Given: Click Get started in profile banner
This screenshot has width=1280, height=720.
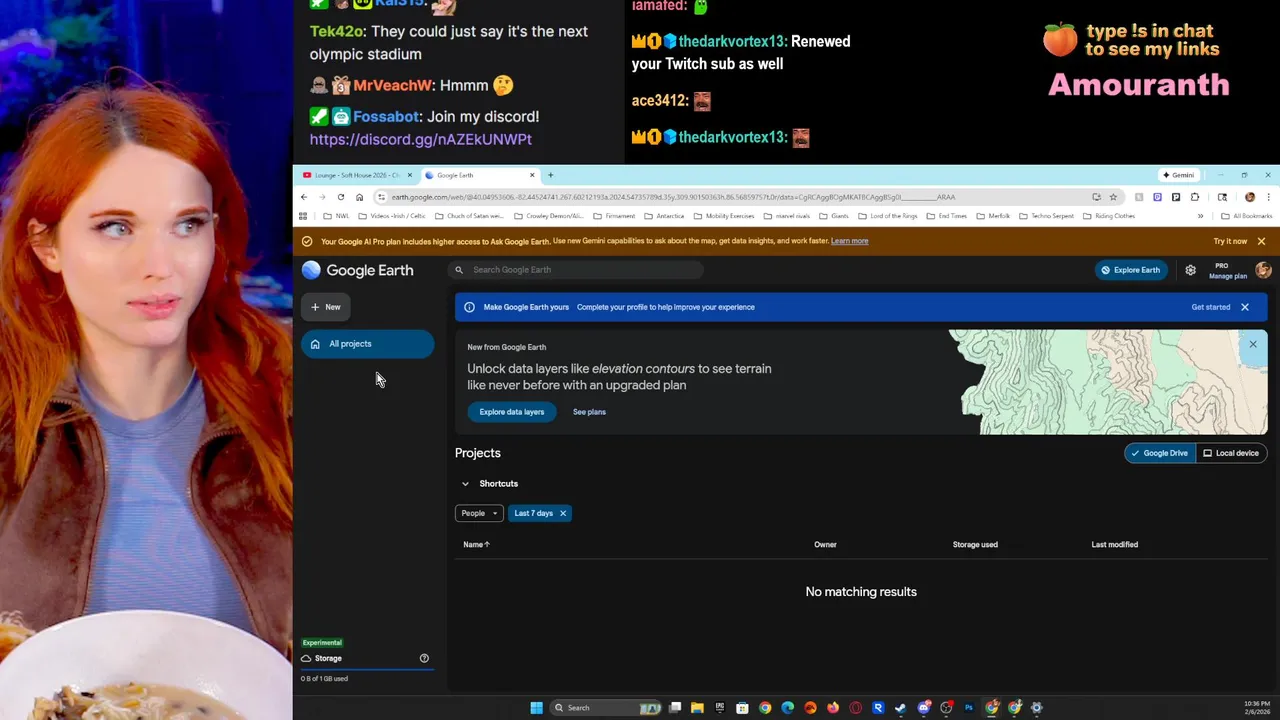Looking at the screenshot, I should 1211,307.
